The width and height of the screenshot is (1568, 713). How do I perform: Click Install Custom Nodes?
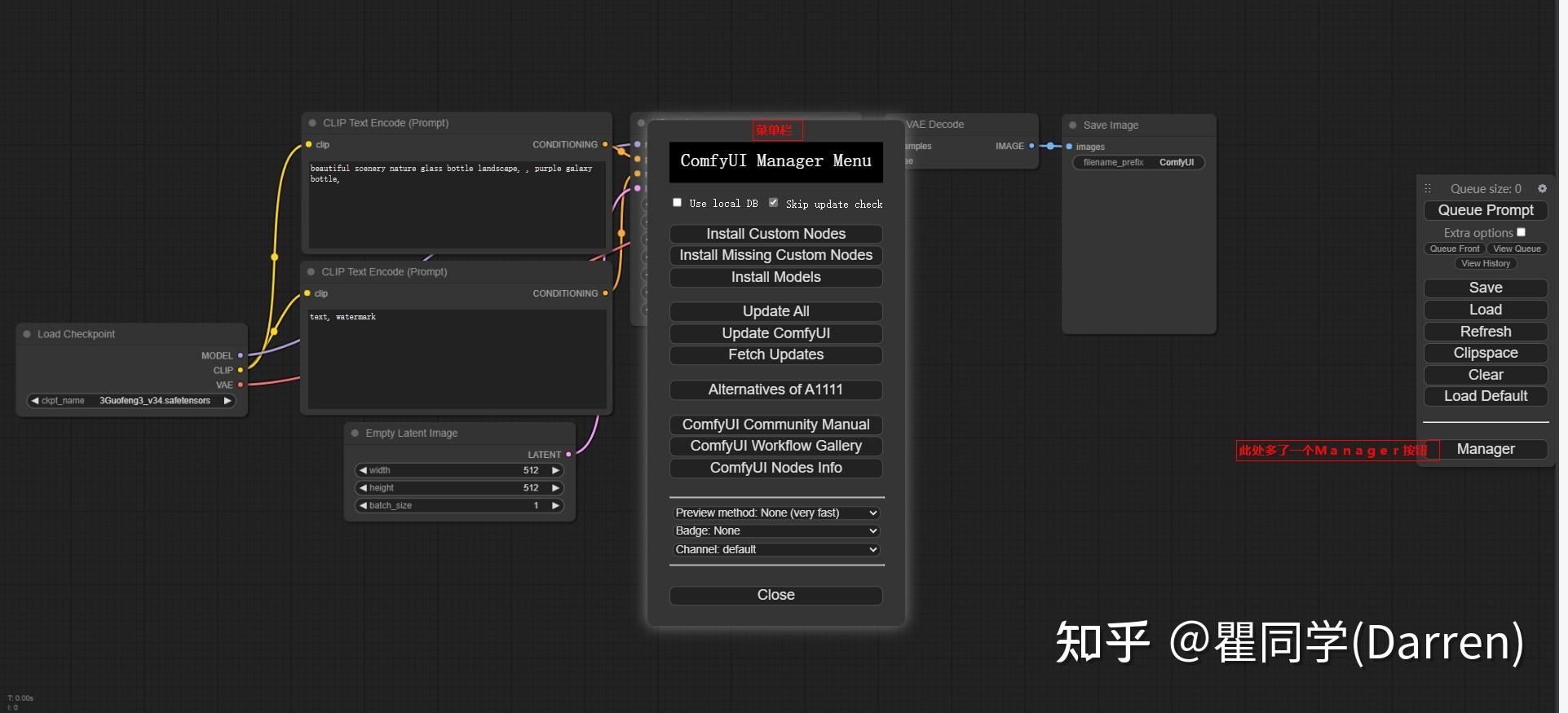coord(776,234)
